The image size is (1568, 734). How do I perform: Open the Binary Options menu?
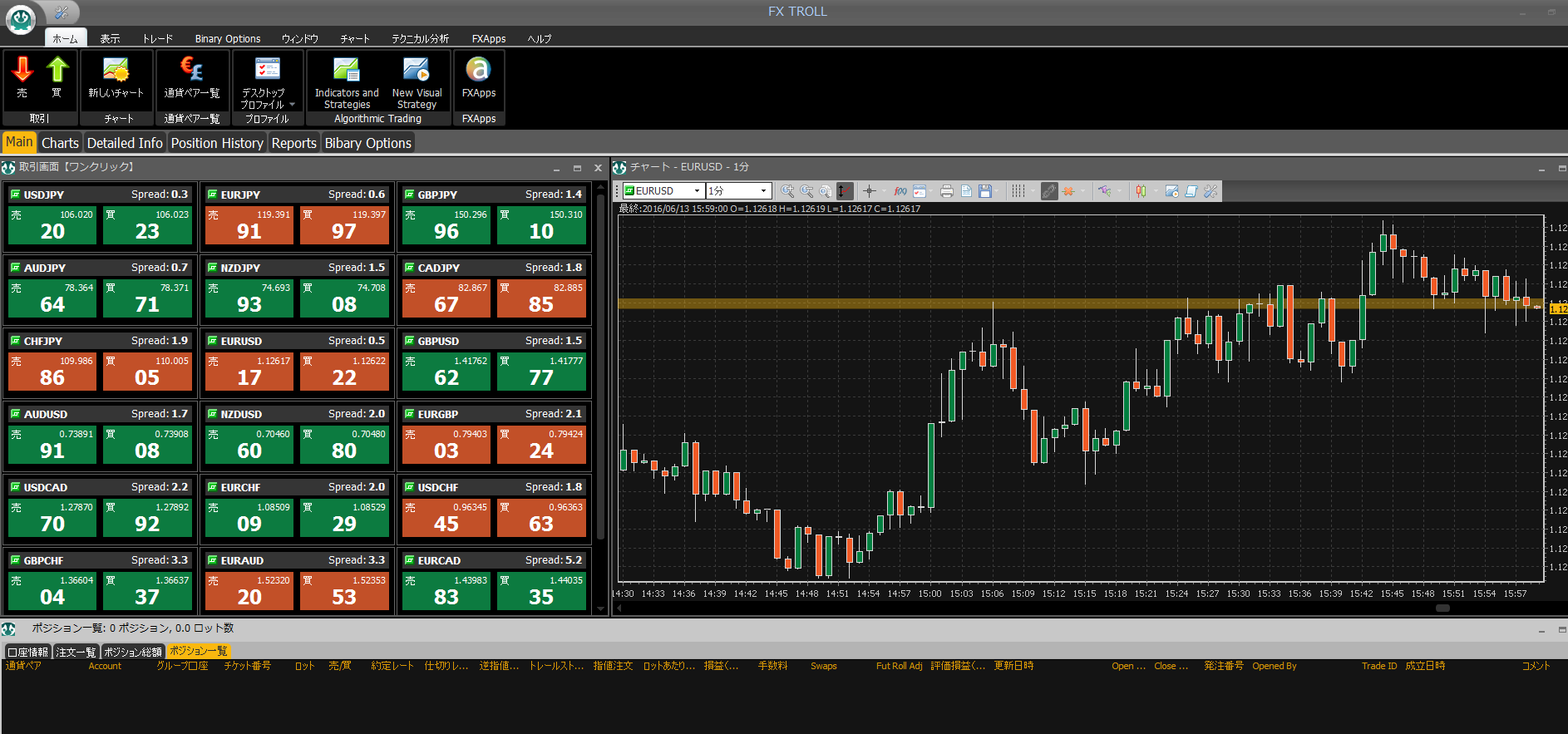228,38
